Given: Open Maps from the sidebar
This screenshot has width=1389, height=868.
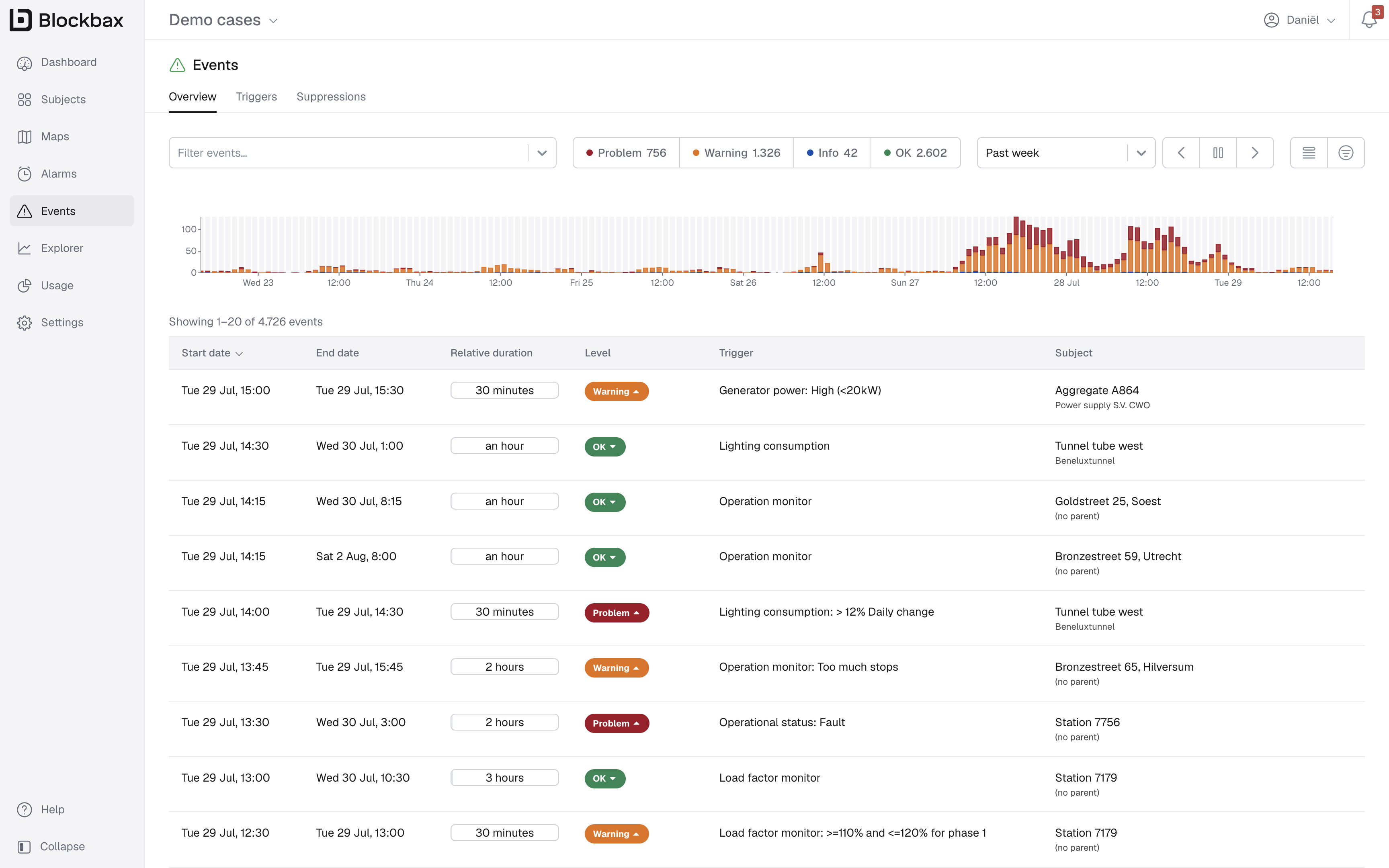Looking at the screenshot, I should click(x=55, y=137).
